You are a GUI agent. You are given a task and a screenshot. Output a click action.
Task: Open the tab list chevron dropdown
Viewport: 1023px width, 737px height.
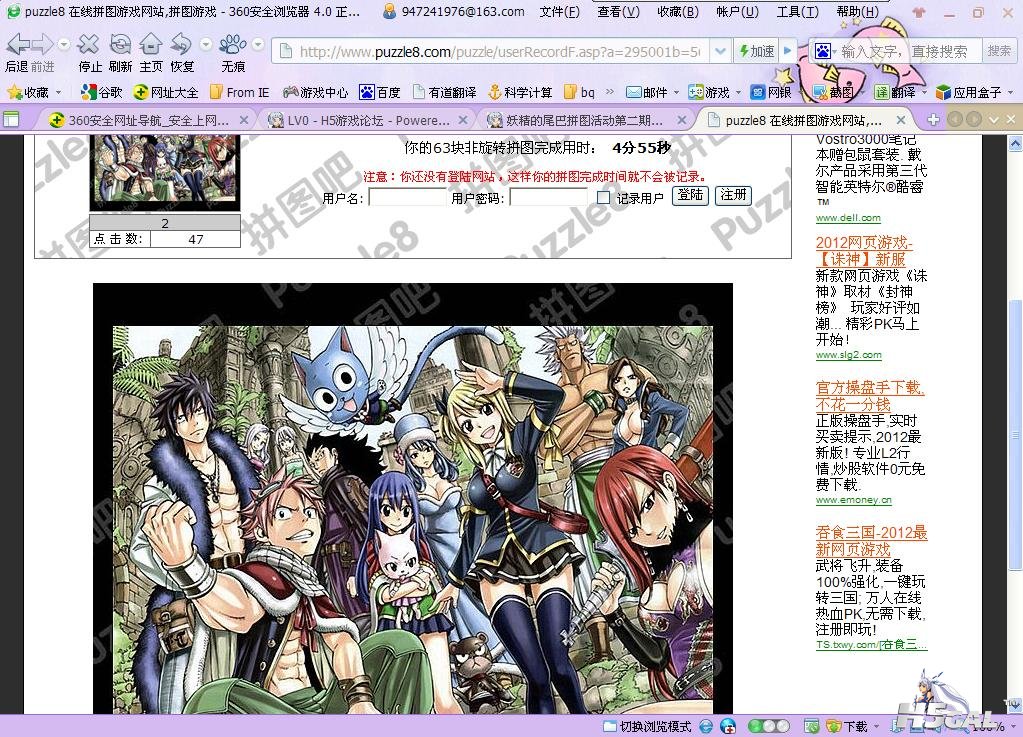point(994,119)
